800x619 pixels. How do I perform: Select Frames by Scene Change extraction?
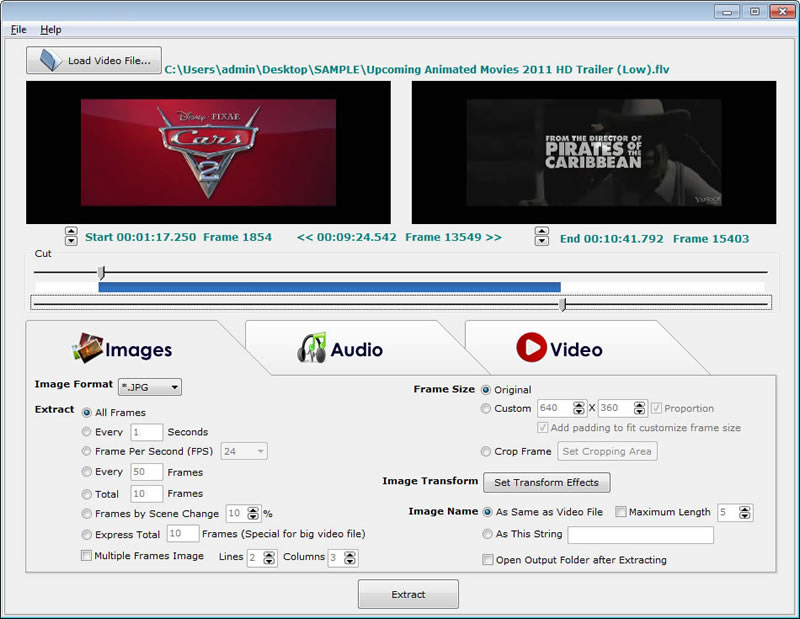click(x=87, y=513)
